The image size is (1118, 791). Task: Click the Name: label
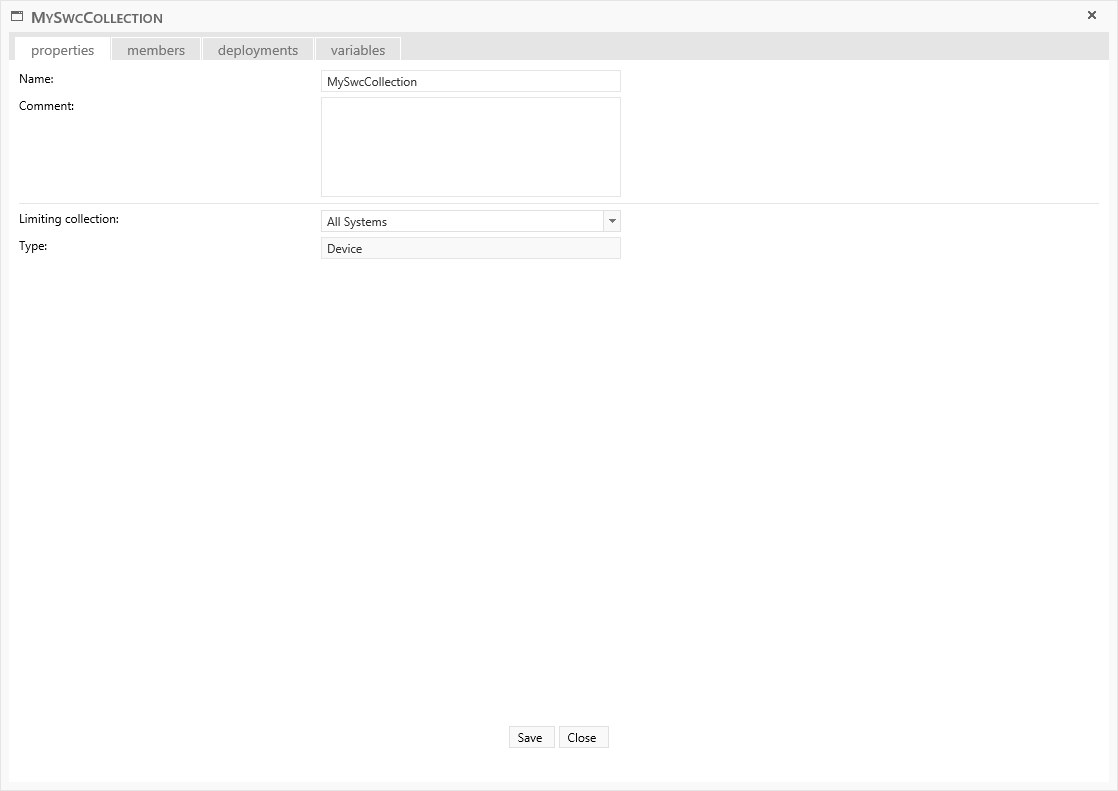point(36,79)
